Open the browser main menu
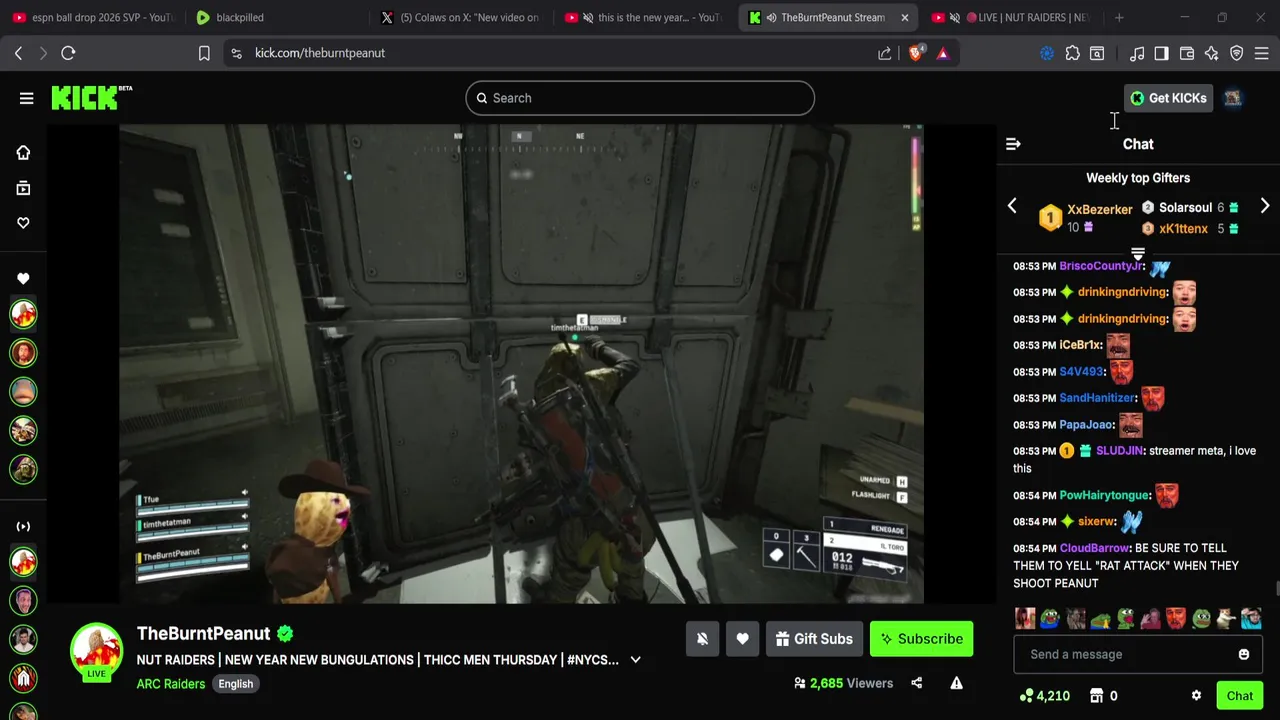 pos(1261,53)
